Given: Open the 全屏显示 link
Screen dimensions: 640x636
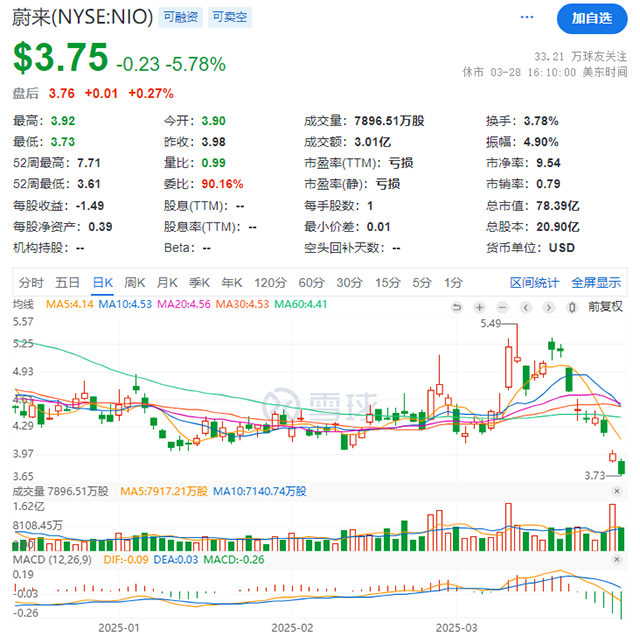Looking at the screenshot, I should [x=596, y=282].
